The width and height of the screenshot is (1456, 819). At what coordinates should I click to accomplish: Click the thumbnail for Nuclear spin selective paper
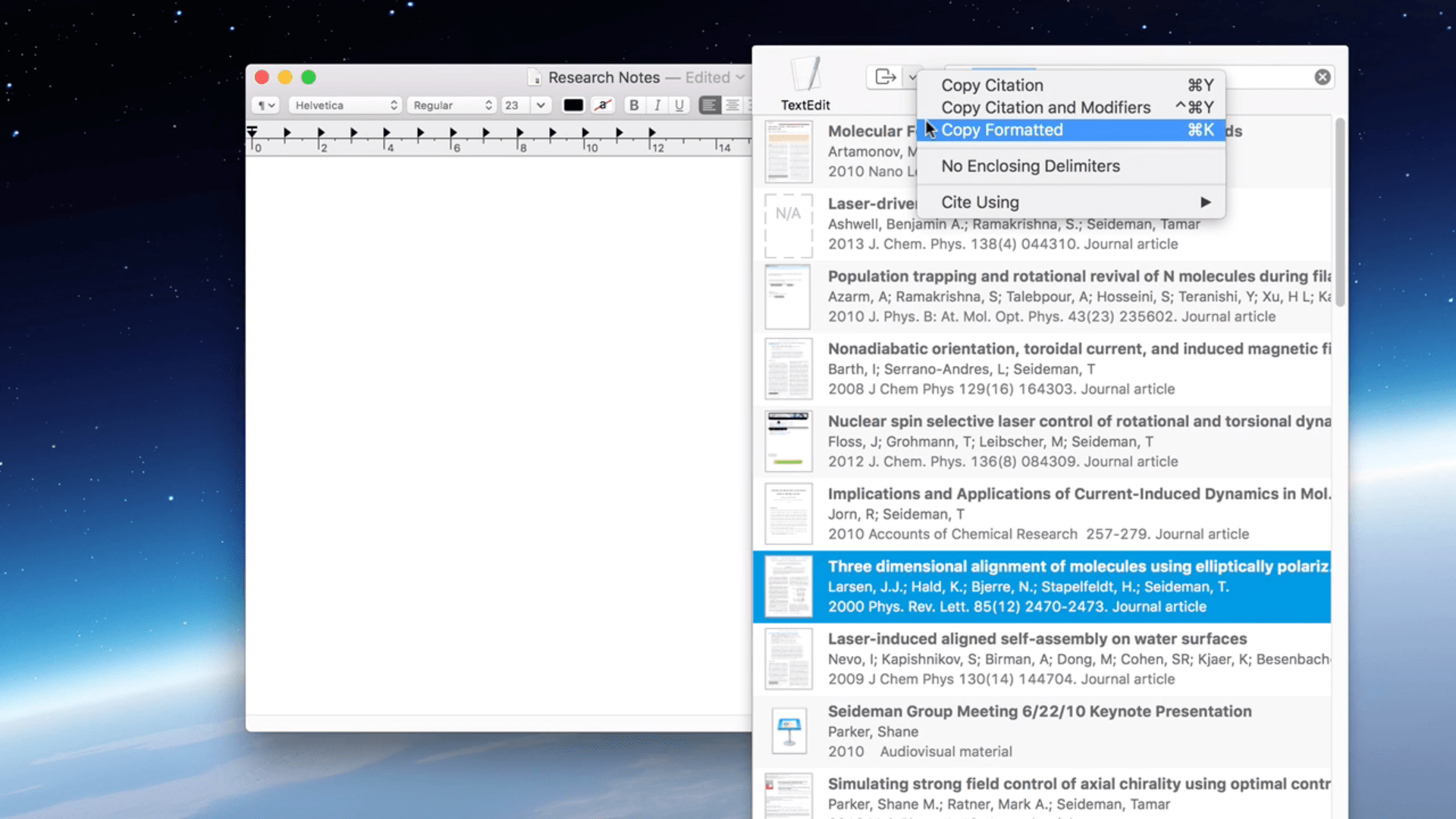tap(788, 441)
